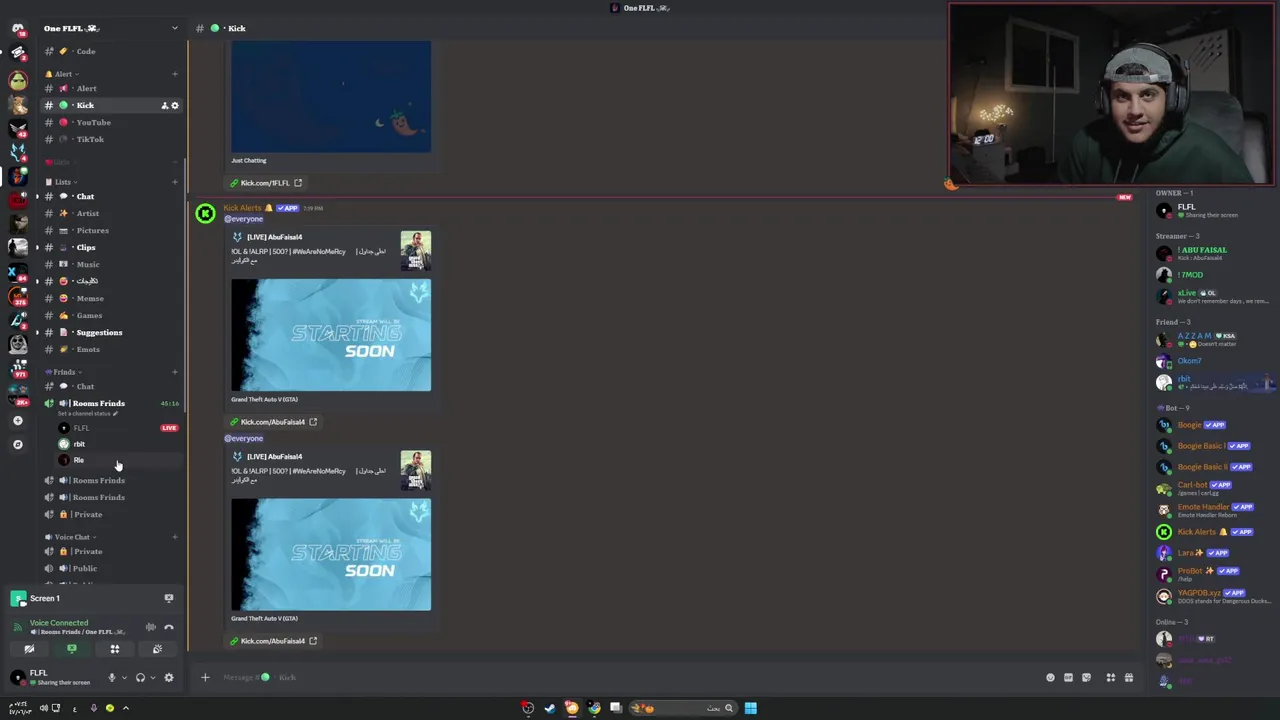Open noise suppression waveform icon
This screenshot has height=720, width=1280.
(x=150, y=627)
